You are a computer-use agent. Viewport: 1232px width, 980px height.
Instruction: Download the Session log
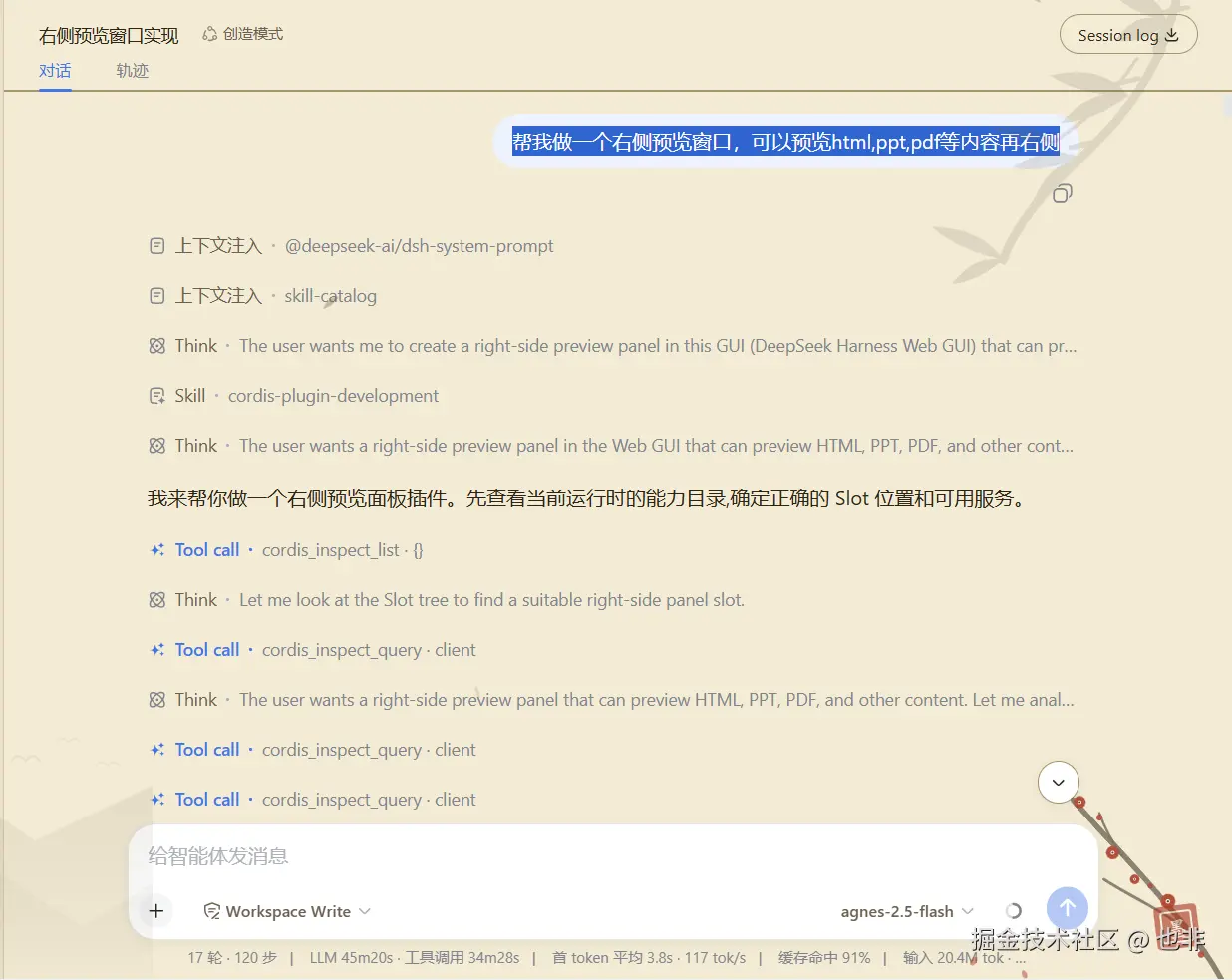point(1127,35)
